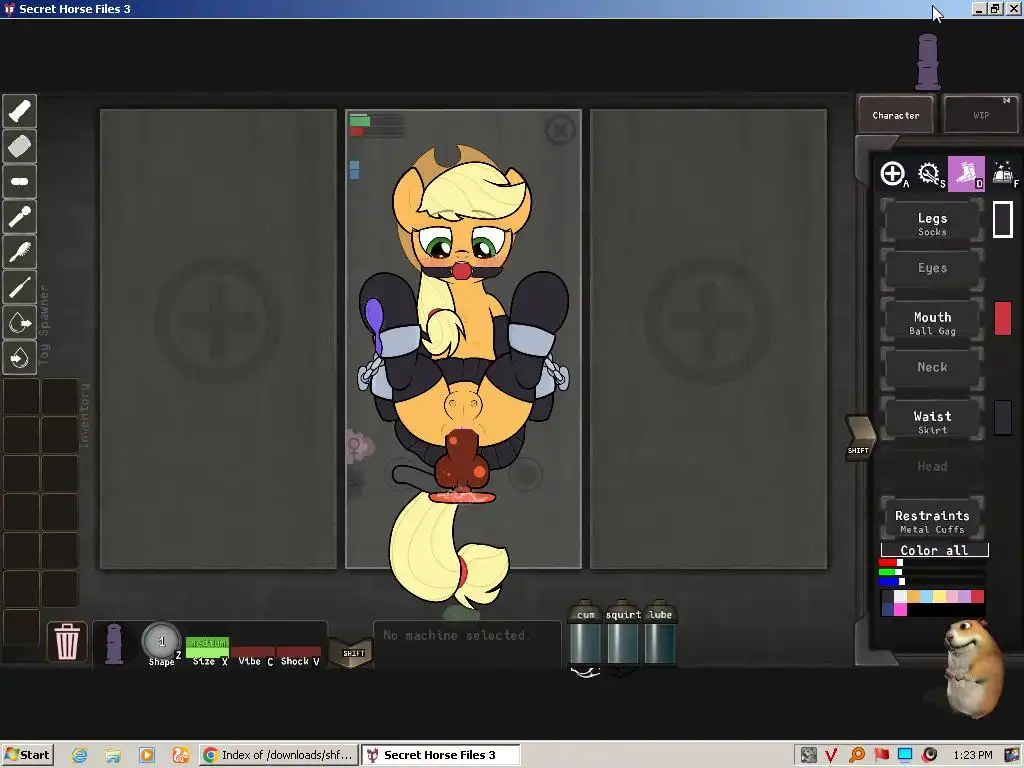Click the first empty Inventory slot
Screen dimensions: 1024x768
(22, 397)
